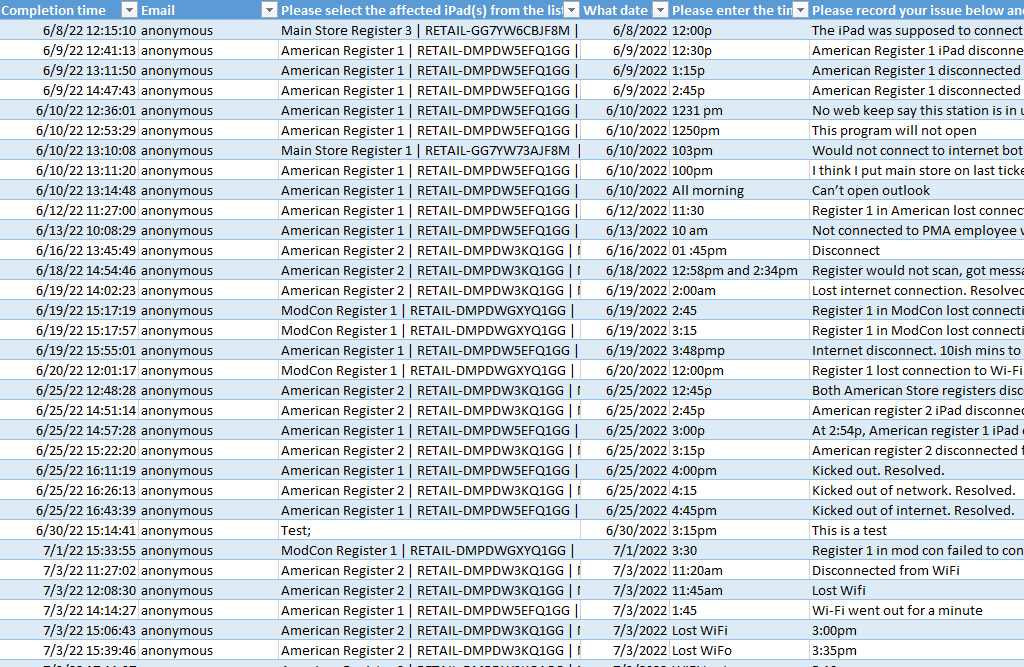Select the 'Kicked out of network. Resolved.' cell
The width and height of the screenshot is (1024, 667).
point(913,491)
